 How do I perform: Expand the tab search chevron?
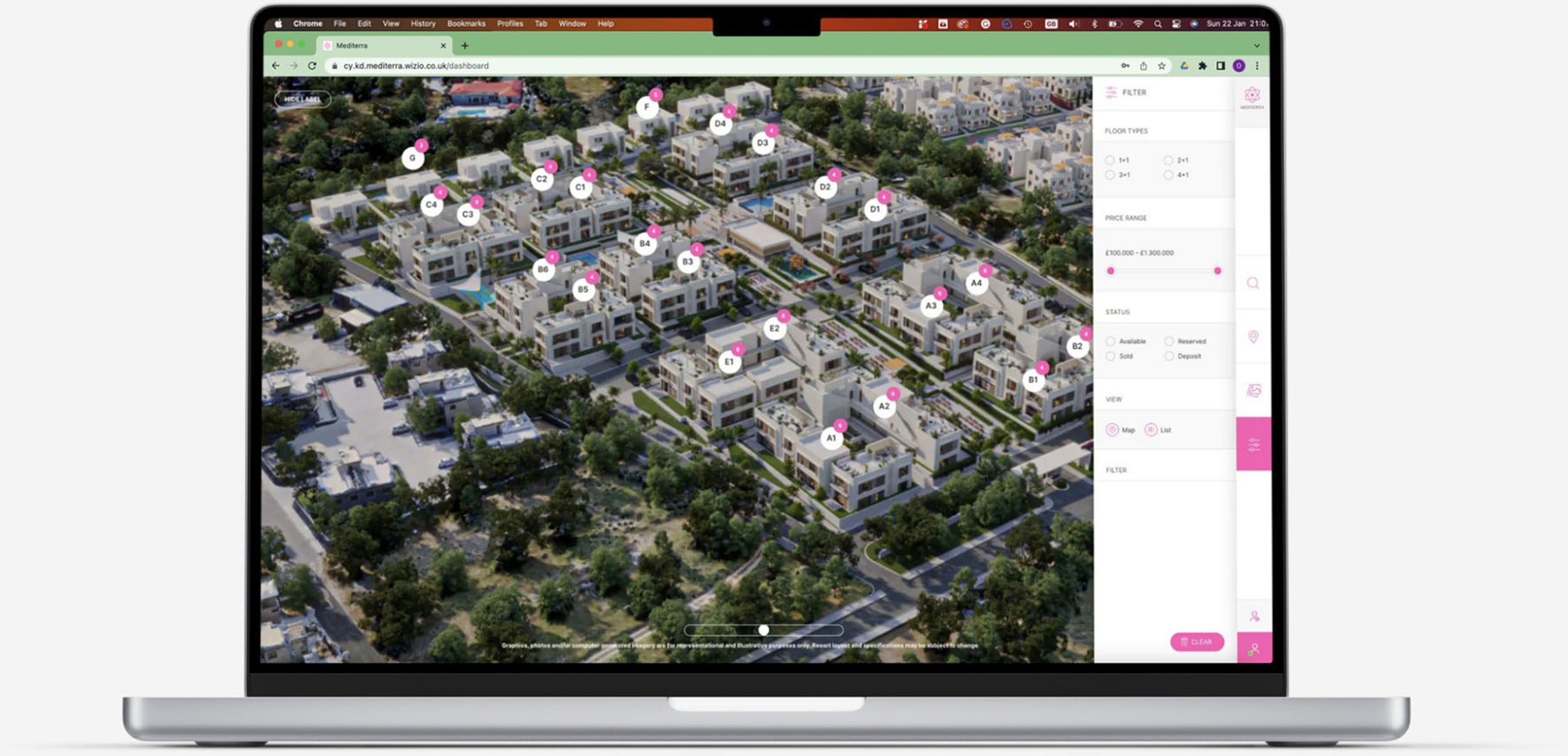[1256, 46]
